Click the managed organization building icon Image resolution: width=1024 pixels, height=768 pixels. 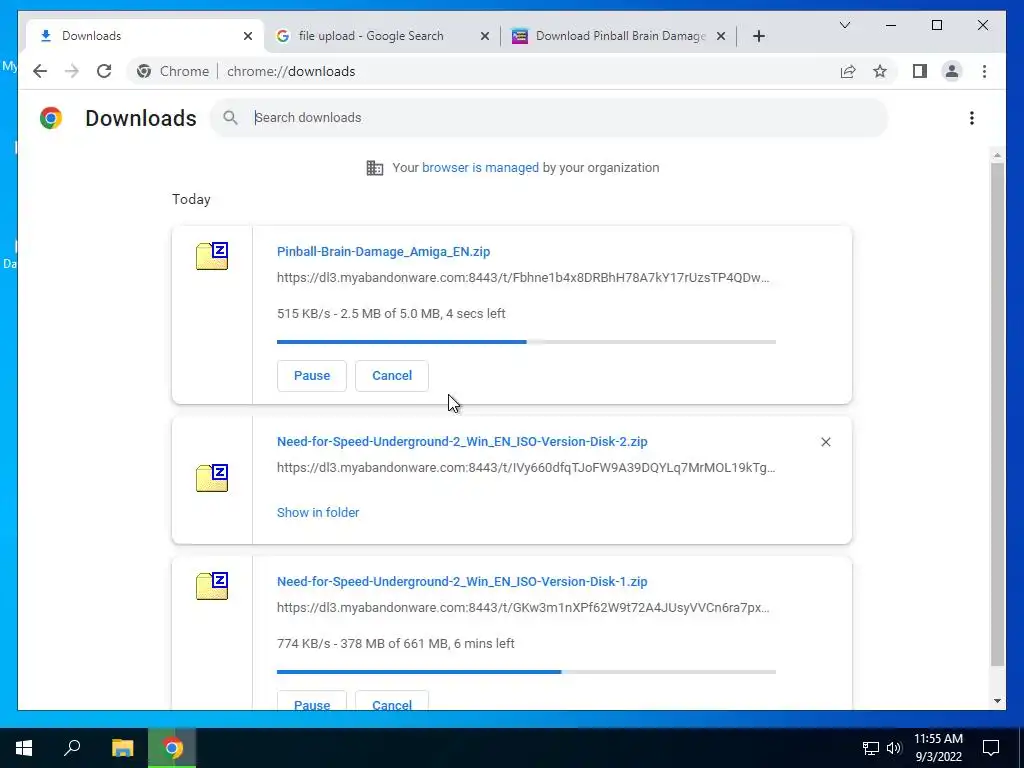375,168
